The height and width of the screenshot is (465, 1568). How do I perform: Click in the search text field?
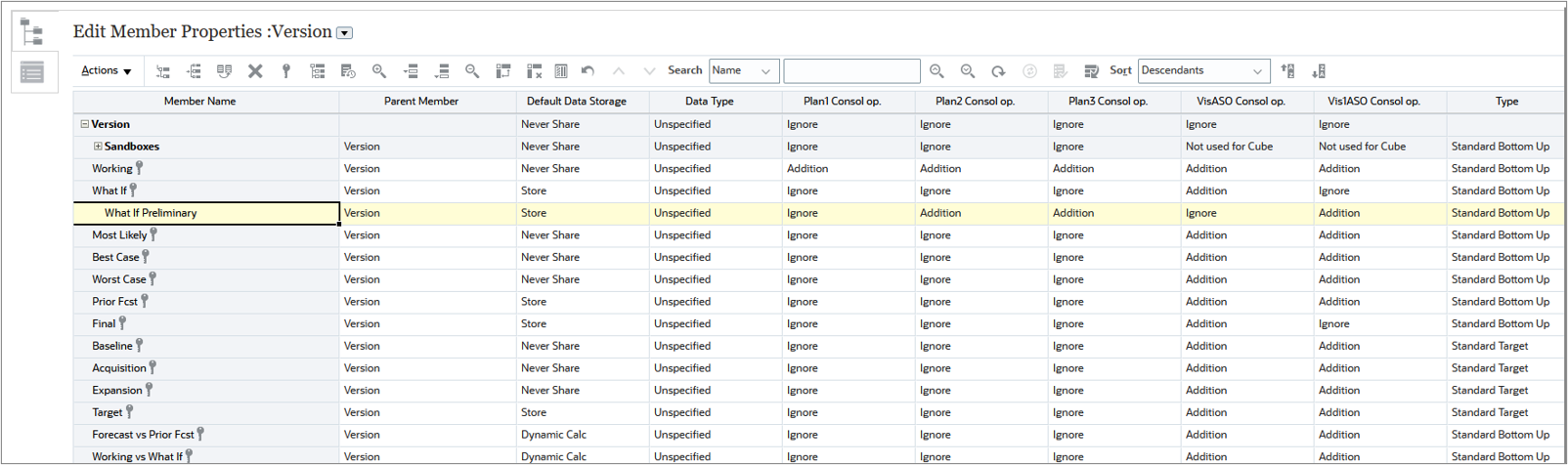(x=851, y=70)
